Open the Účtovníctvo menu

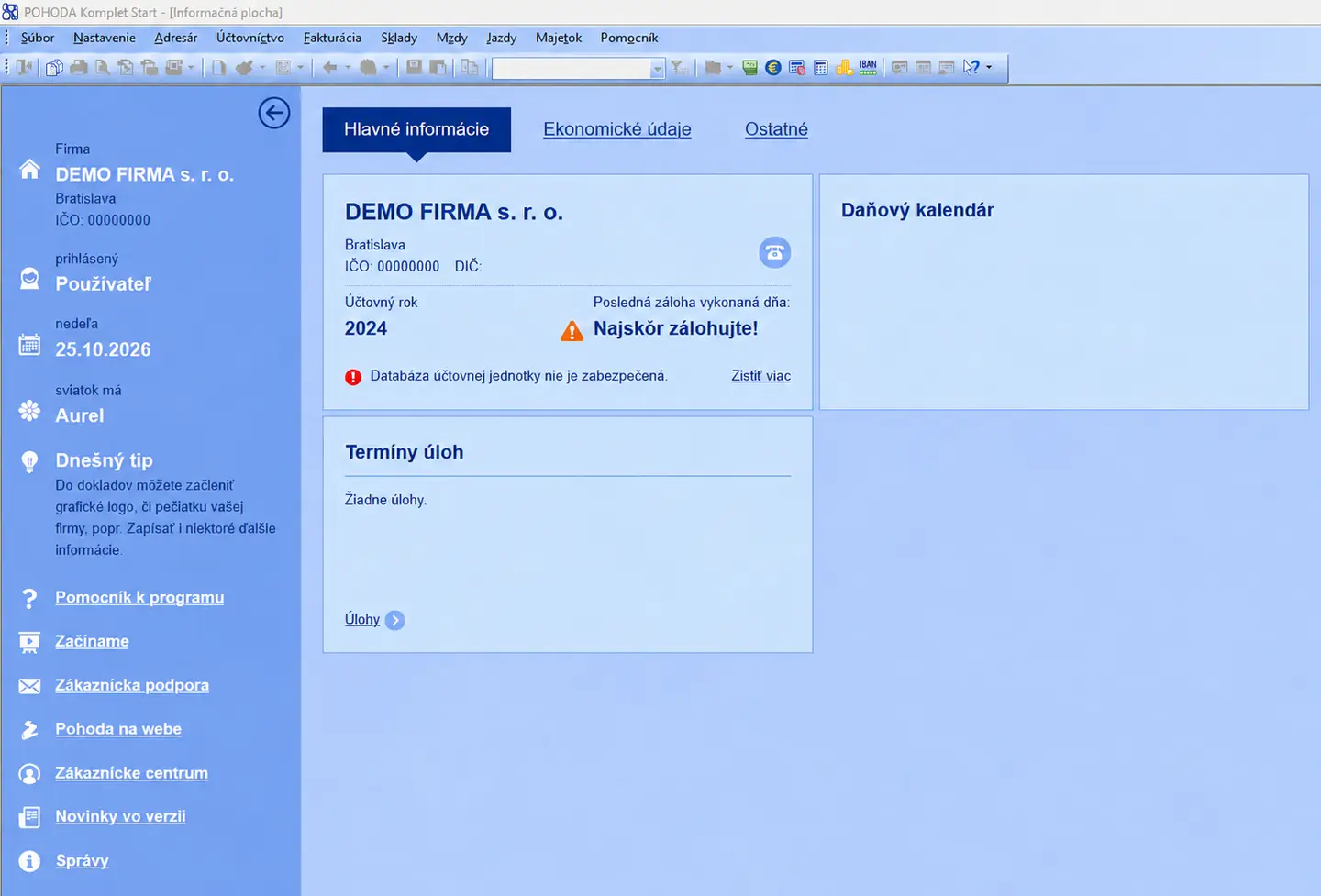250,38
